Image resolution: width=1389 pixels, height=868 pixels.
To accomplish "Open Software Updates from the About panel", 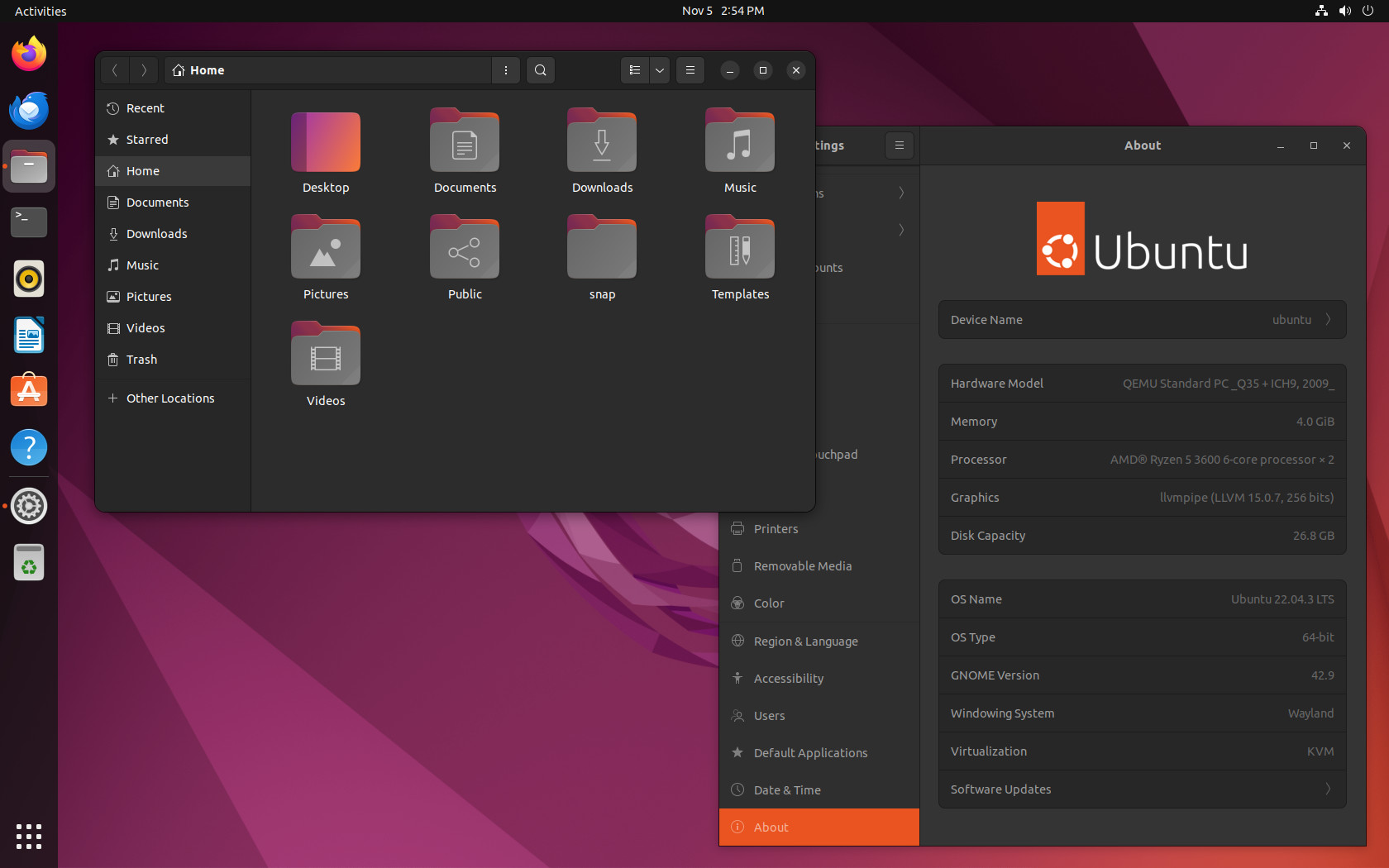I will [1142, 789].
